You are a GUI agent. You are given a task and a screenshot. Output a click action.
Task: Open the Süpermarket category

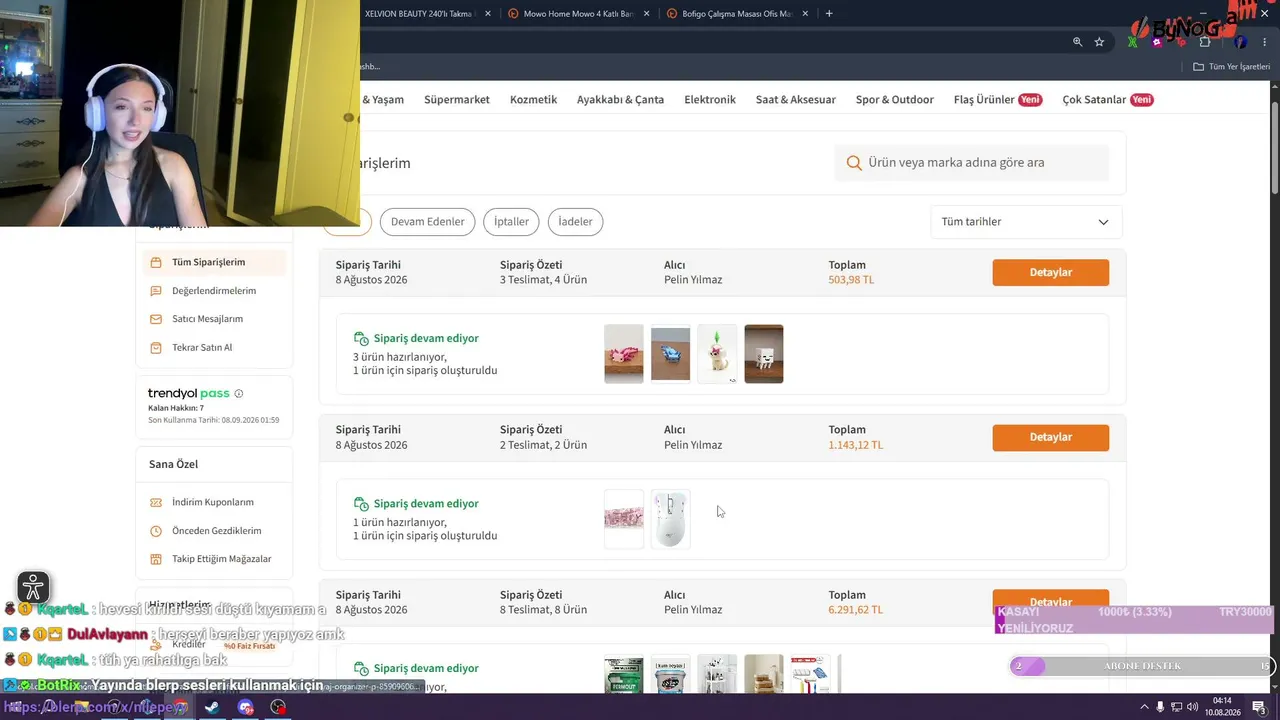(x=457, y=100)
